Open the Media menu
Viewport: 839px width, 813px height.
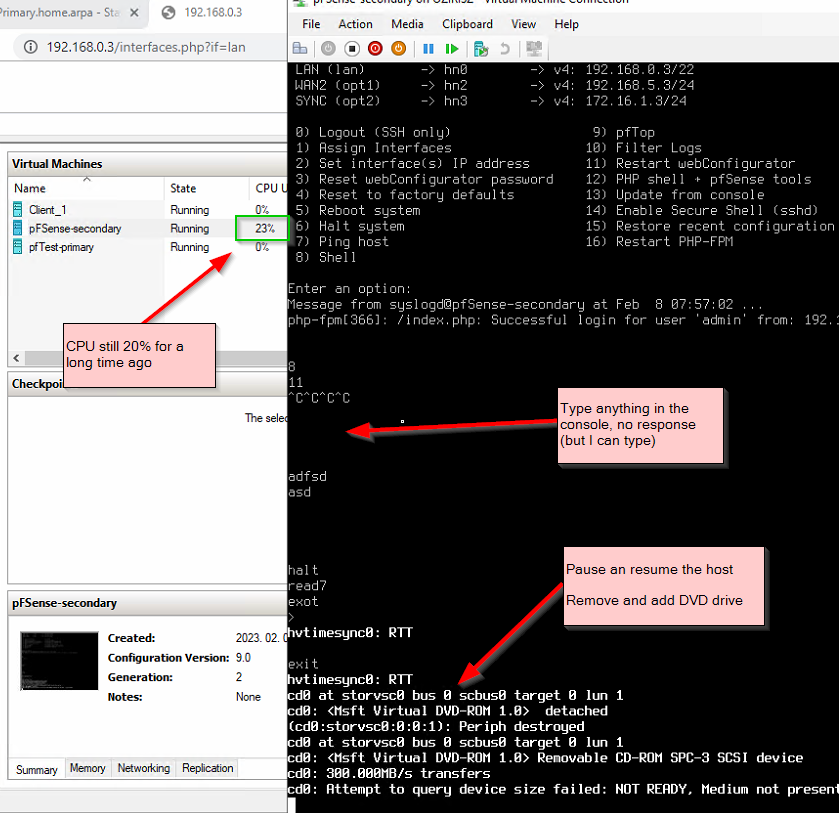(407, 24)
